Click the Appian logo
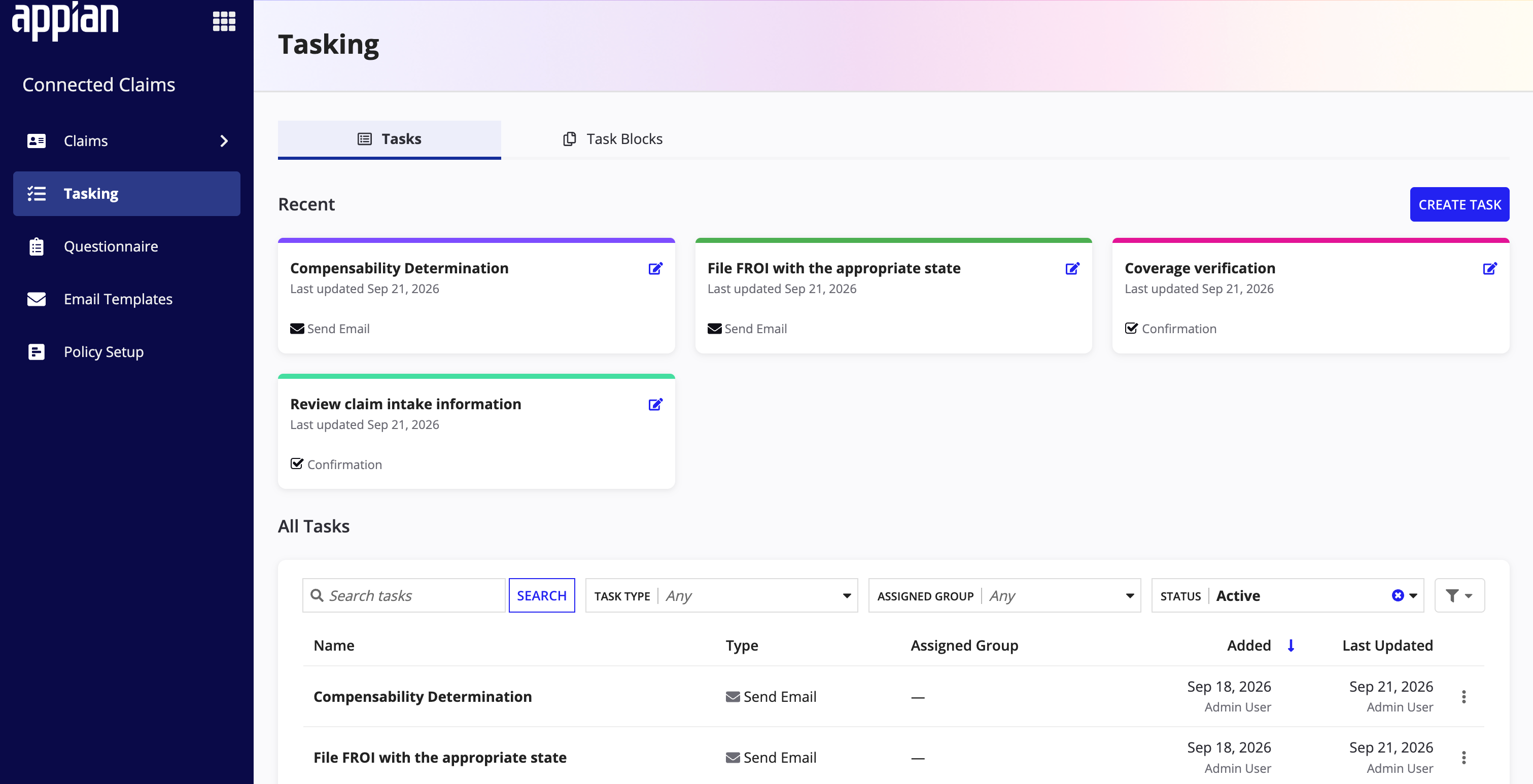 pos(65,20)
